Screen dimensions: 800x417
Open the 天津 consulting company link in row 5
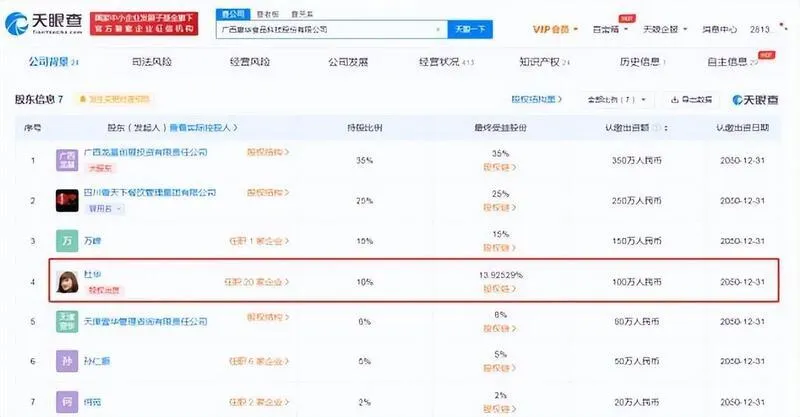(145, 322)
